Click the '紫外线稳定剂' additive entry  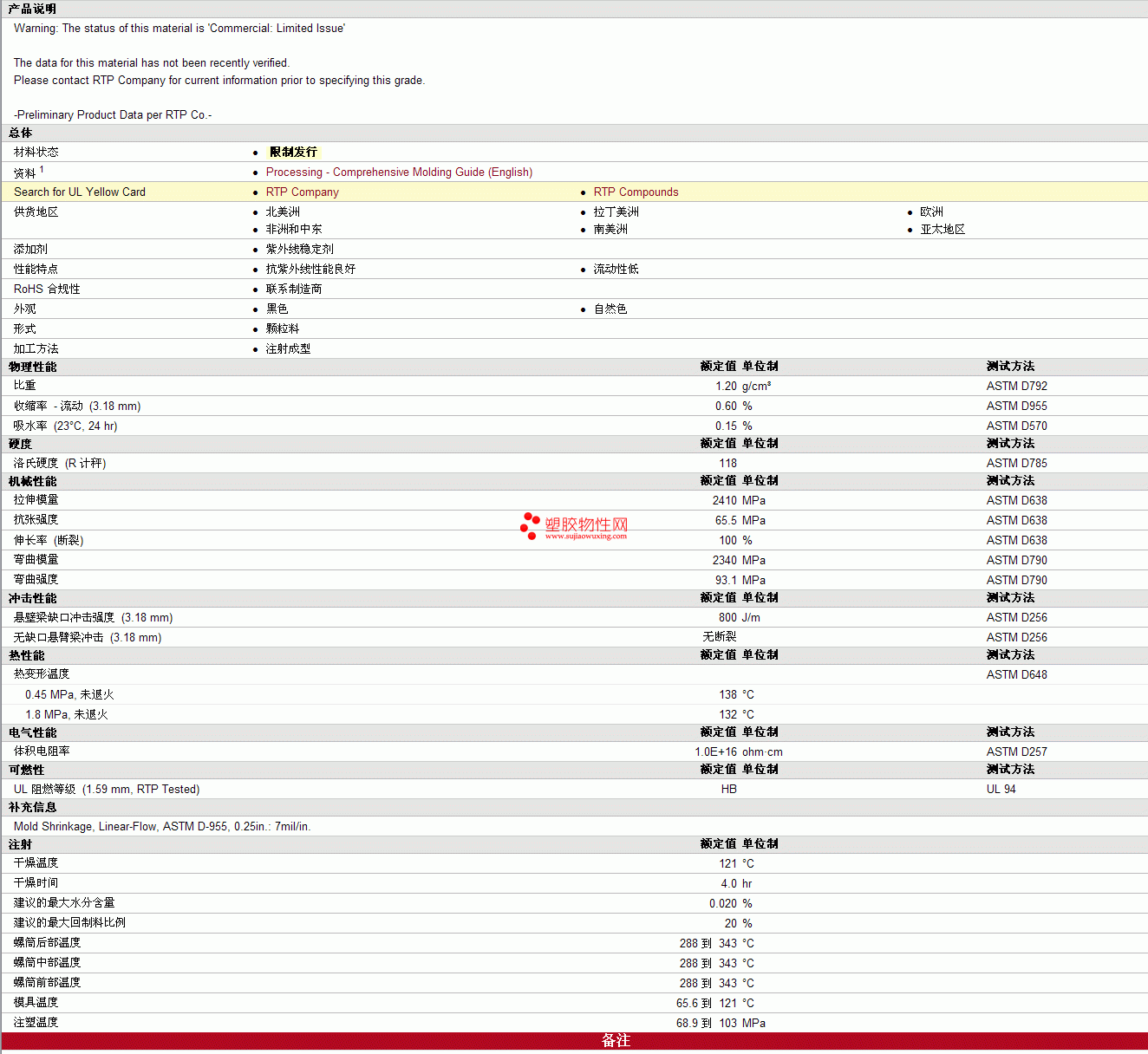[300, 250]
